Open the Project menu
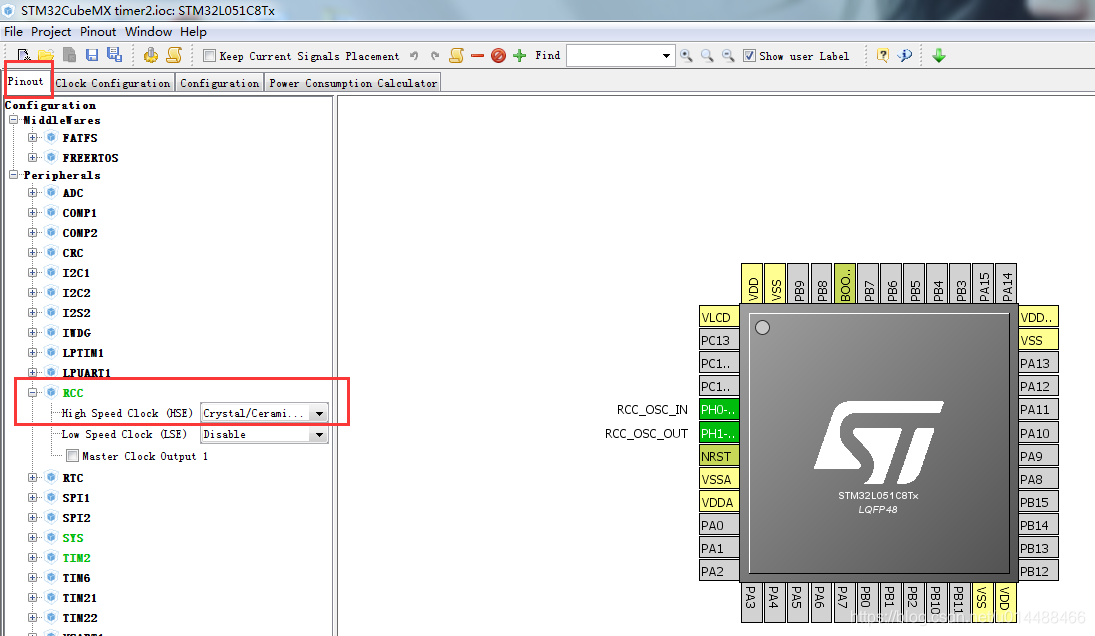 (51, 31)
